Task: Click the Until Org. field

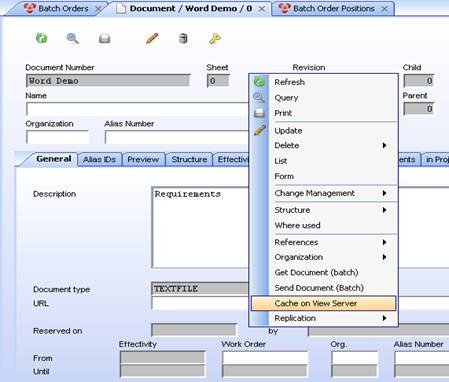Action: tap(355, 371)
